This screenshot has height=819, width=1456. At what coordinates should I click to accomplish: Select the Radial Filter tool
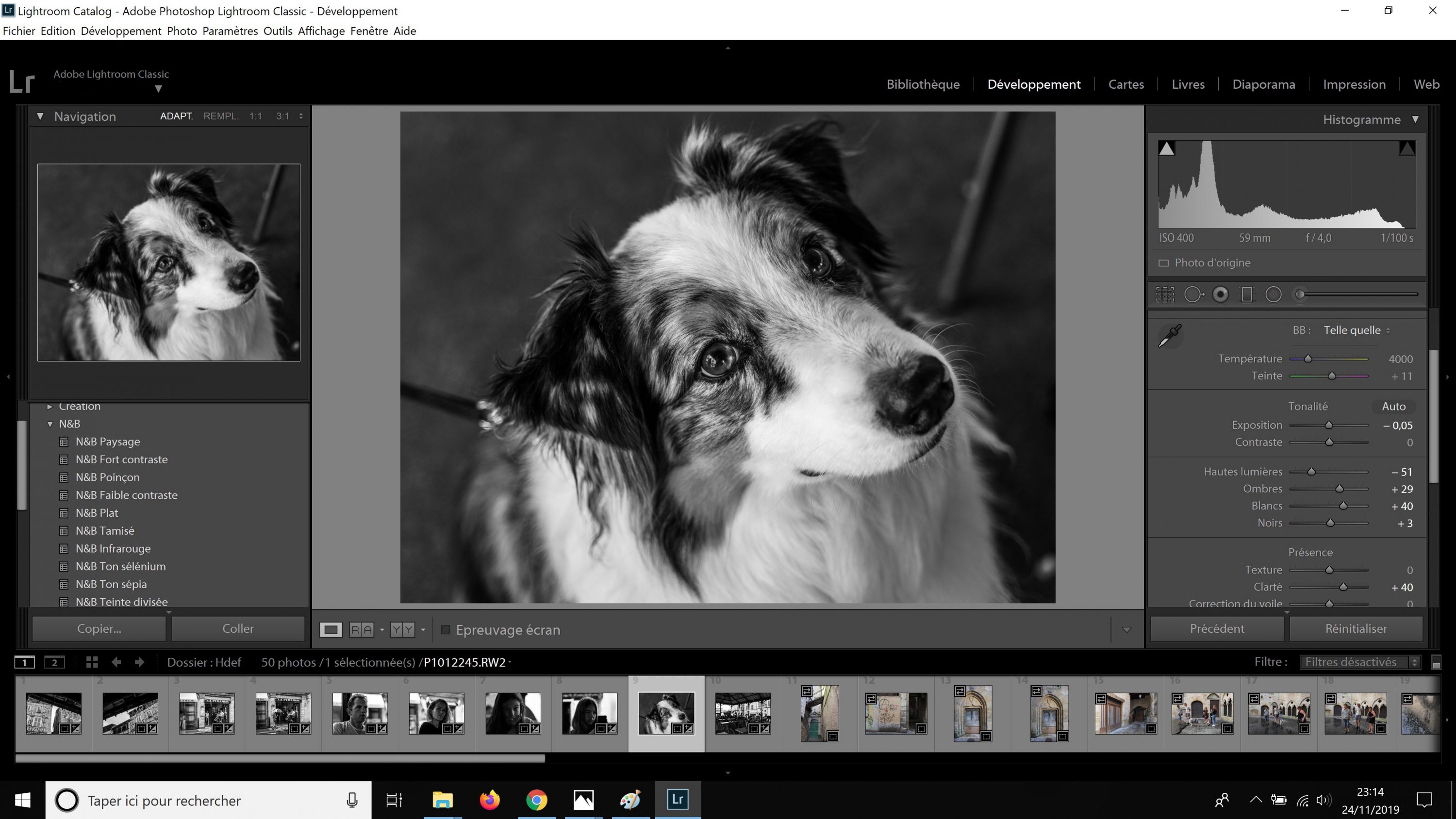click(1274, 295)
